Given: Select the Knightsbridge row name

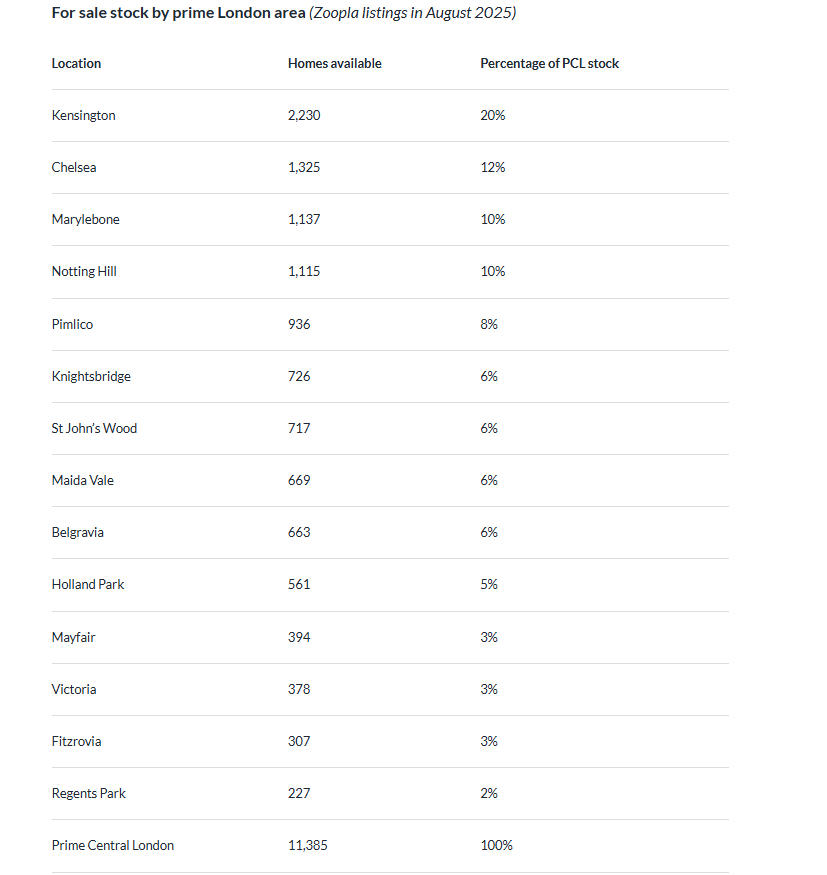Looking at the screenshot, I should pyautogui.click(x=90, y=376).
